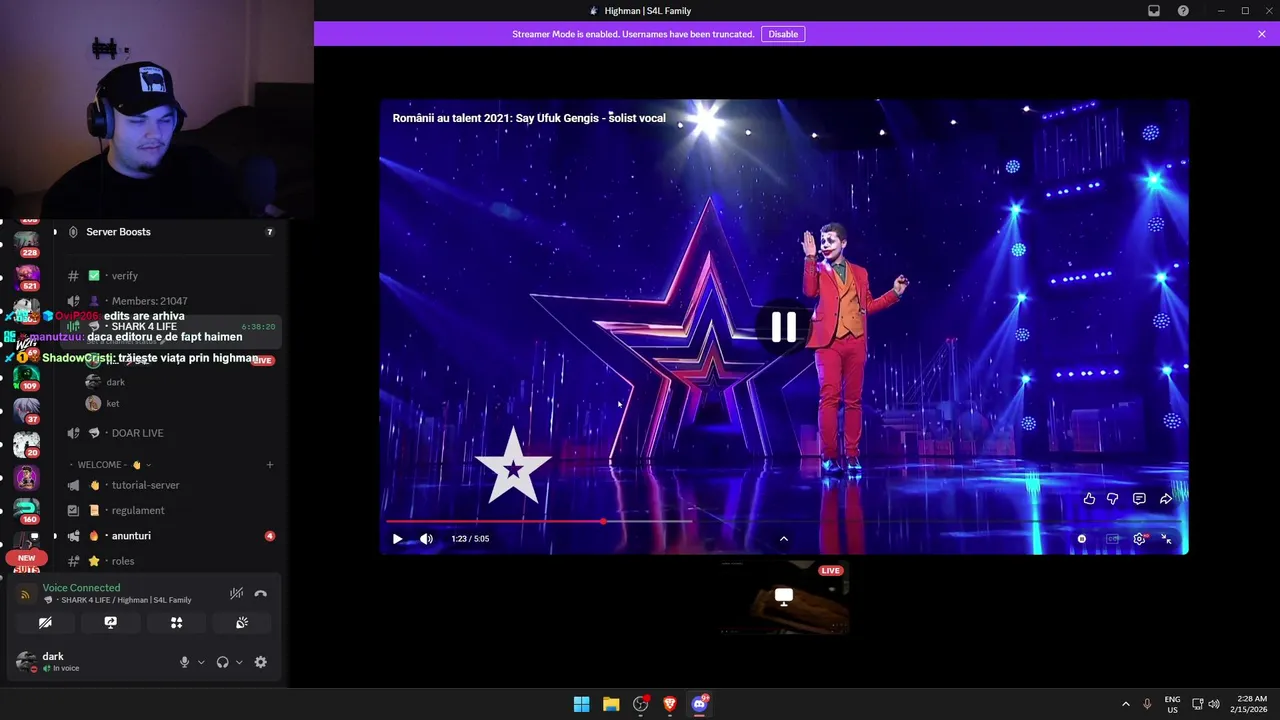Dismiss the Streamer Mode banner
The width and height of the screenshot is (1280, 720).
(1262, 34)
